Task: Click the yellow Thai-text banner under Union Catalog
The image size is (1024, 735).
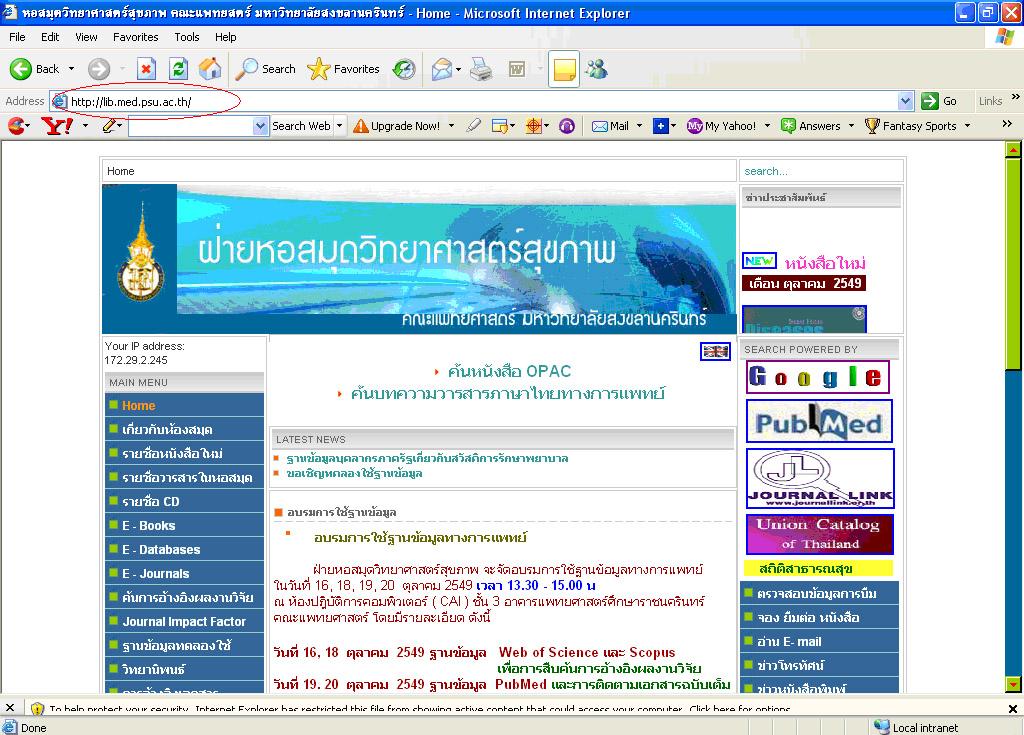Action: [x=818, y=568]
